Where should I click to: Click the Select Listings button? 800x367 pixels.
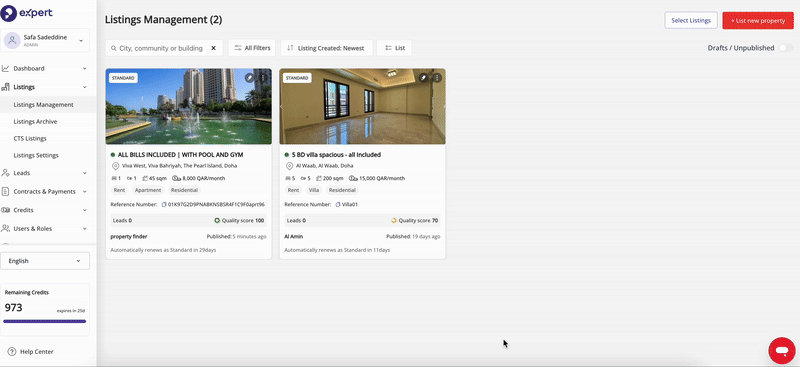[691, 20]
